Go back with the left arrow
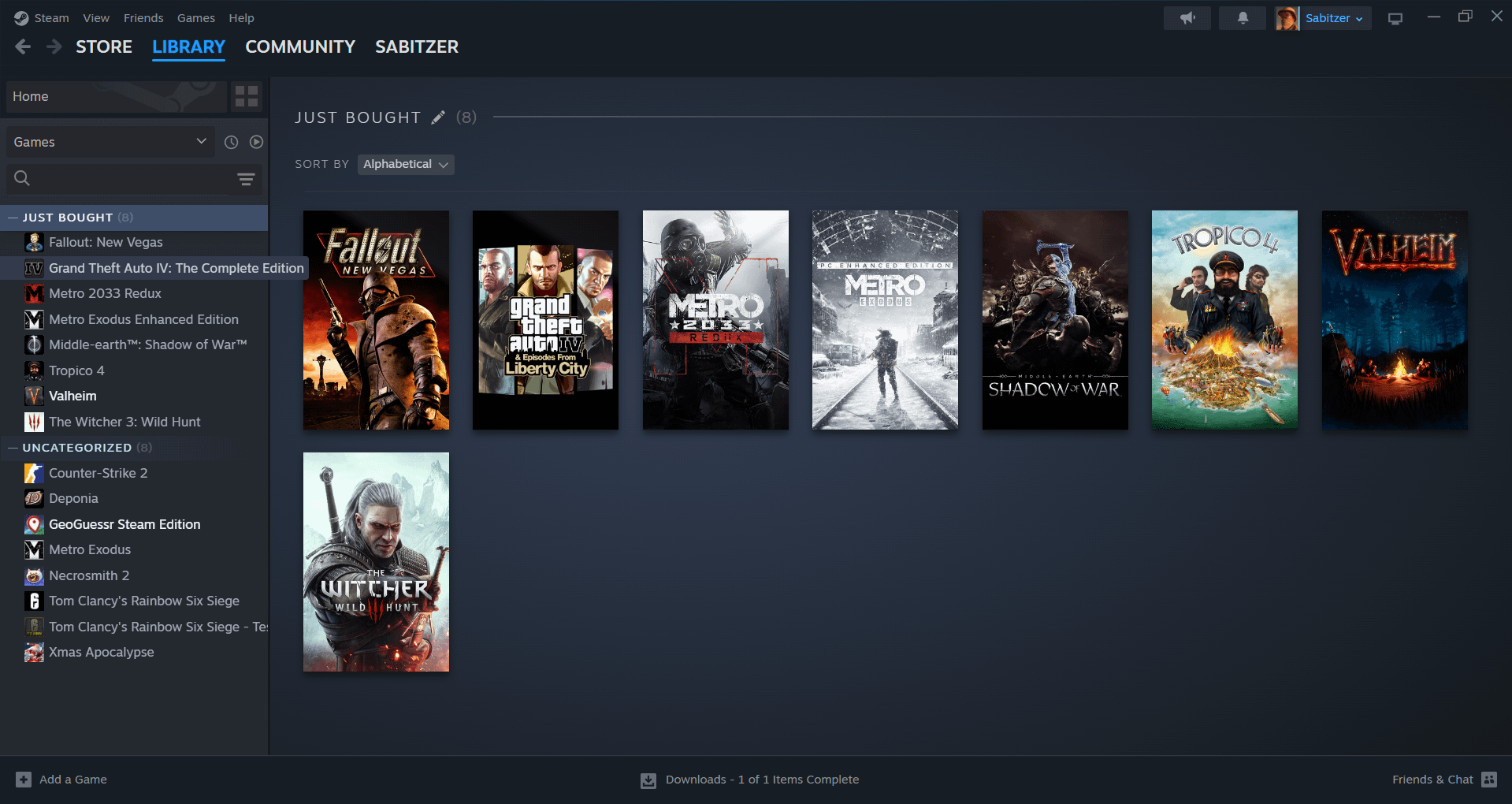 click(23, 47)
